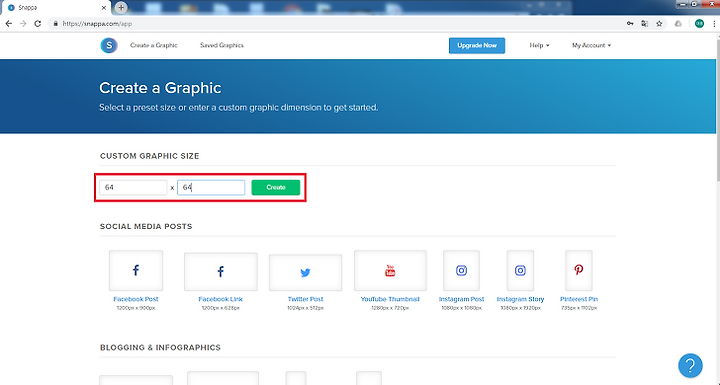The image size is (720, 385).
Task: Select the Facebook Link preset icon
Action: [x=220, y=272]
